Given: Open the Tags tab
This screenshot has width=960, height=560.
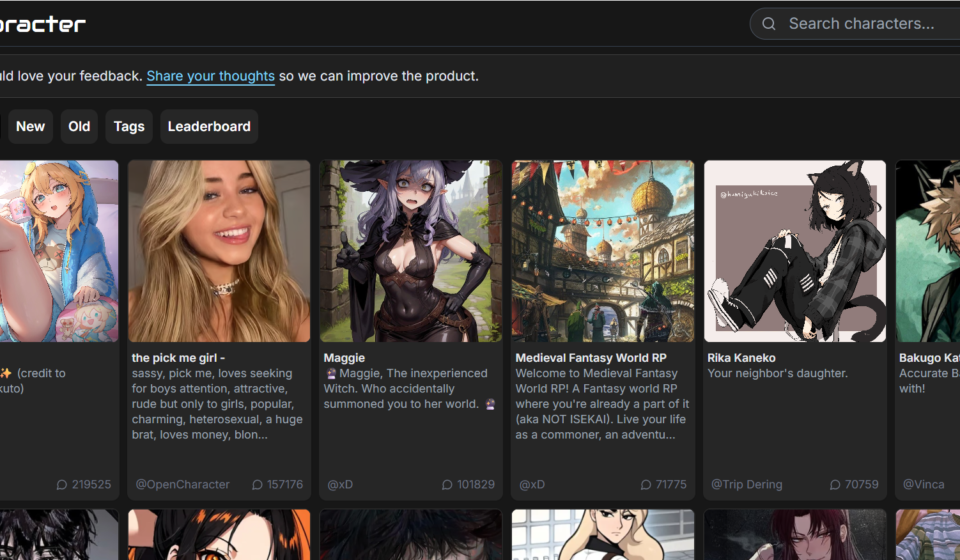Looking at the screenshot, I should pyautogui.click(x=129, y=127).
